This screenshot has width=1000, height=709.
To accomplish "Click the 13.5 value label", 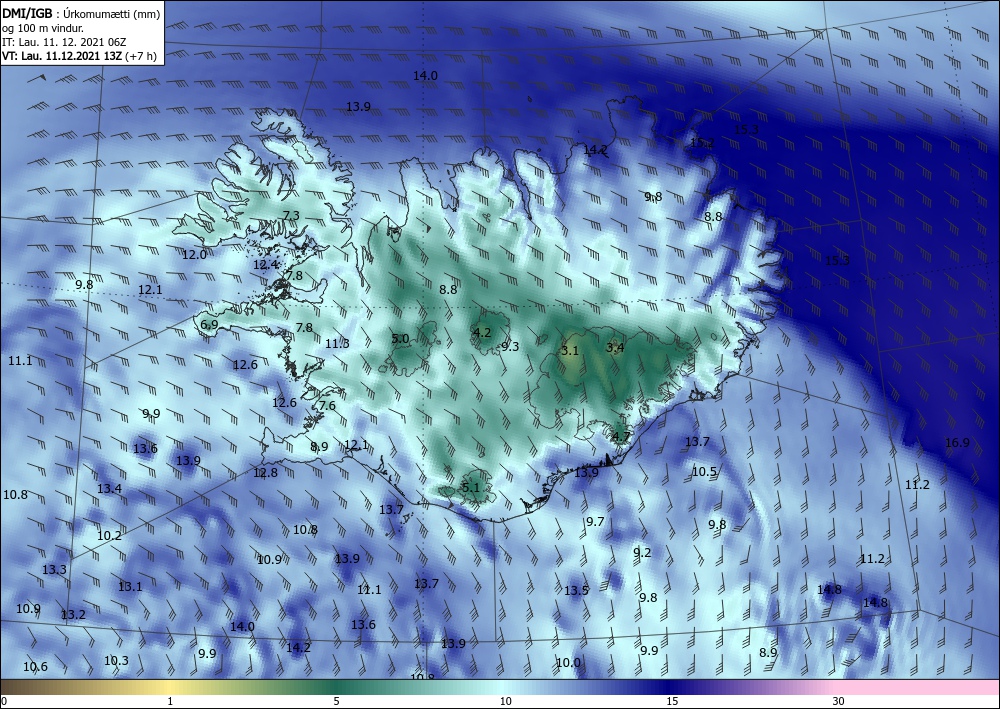I will [x=576, y=590].
